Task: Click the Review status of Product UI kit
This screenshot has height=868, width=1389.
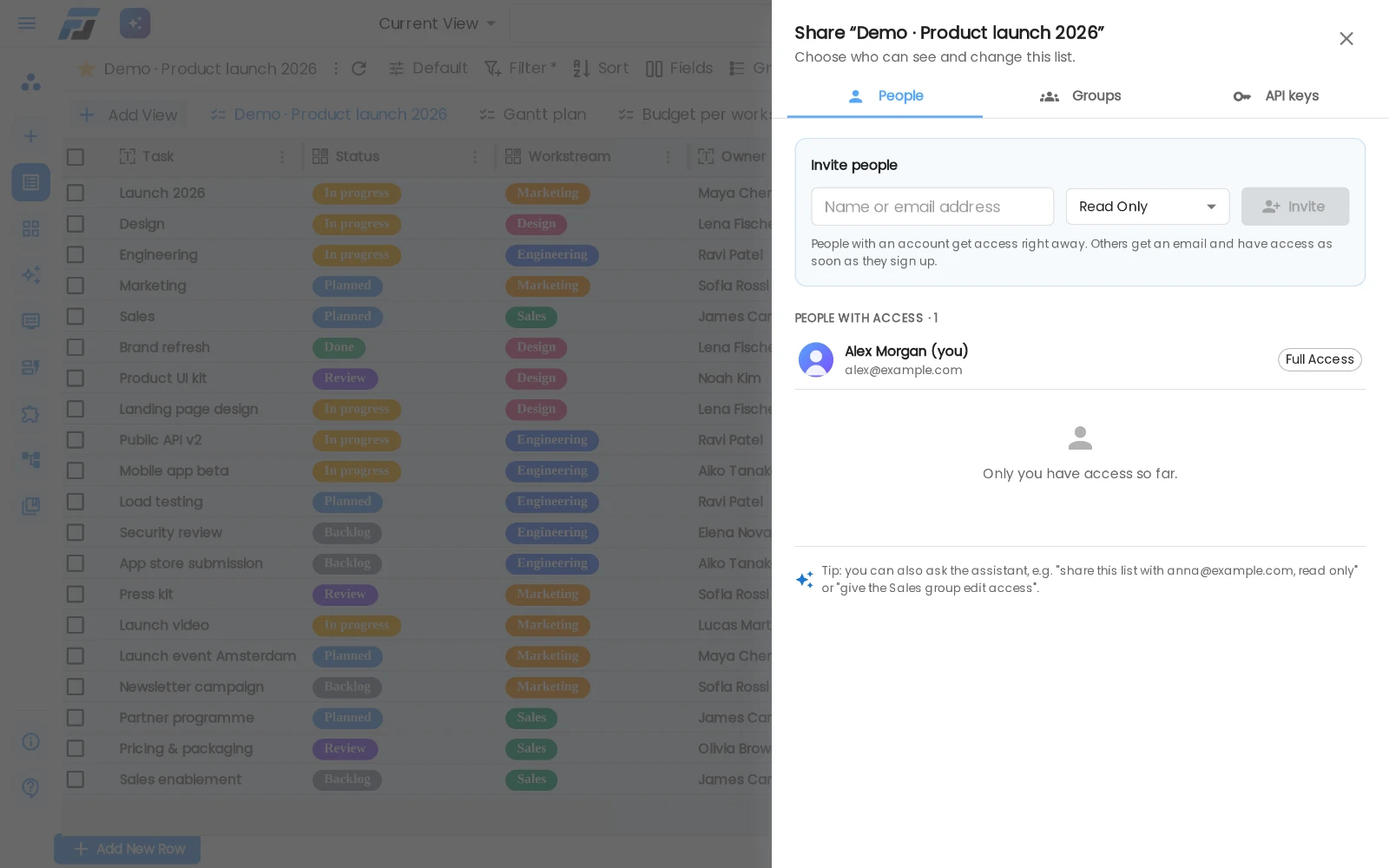Action: point(345,378)
